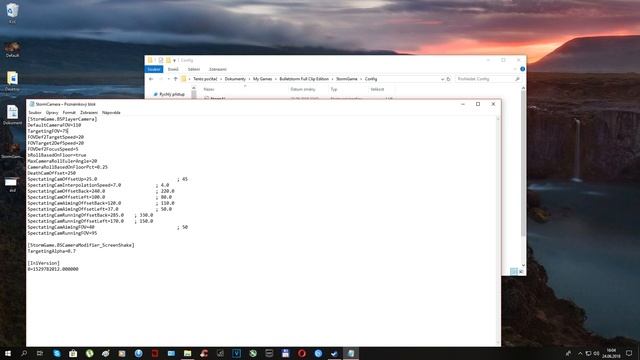Click the 'DeathCamOffset=250' line
The image size is (640, 360).
click(x=51, y=173)
